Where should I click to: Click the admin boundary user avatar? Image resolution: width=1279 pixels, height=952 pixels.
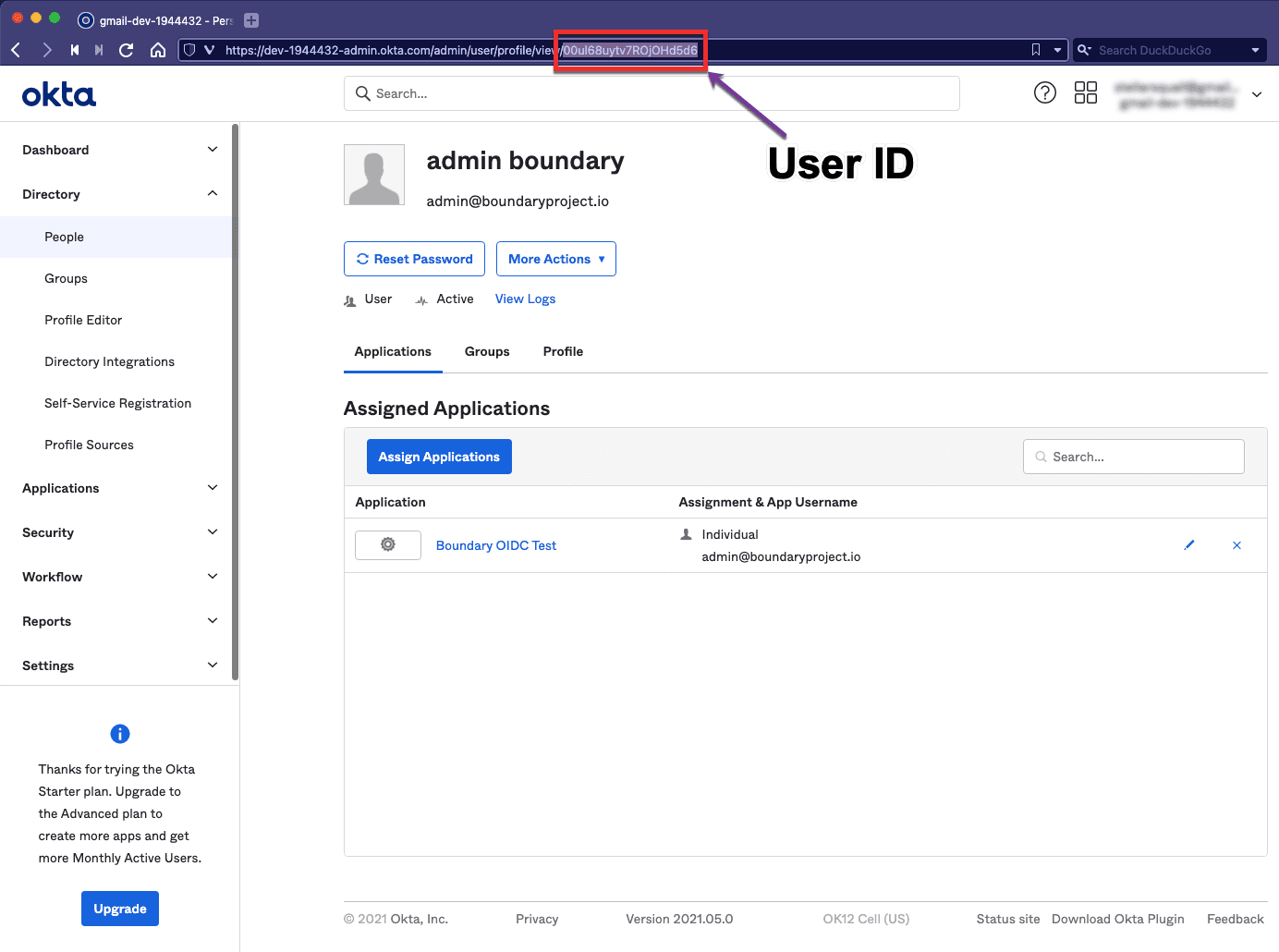point(374,175)
